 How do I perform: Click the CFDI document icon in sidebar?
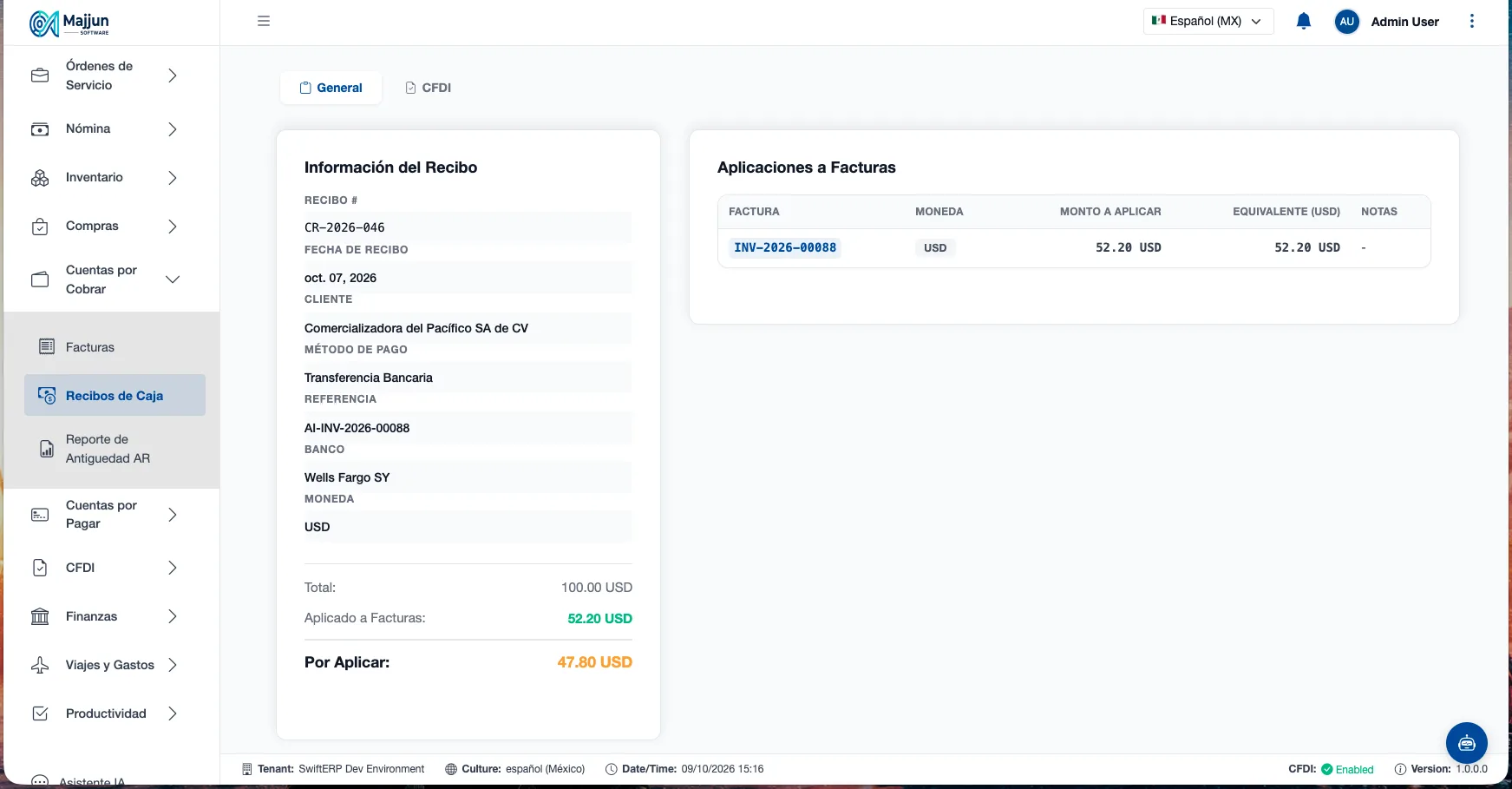pyautogui.click(x=40, y=568)
